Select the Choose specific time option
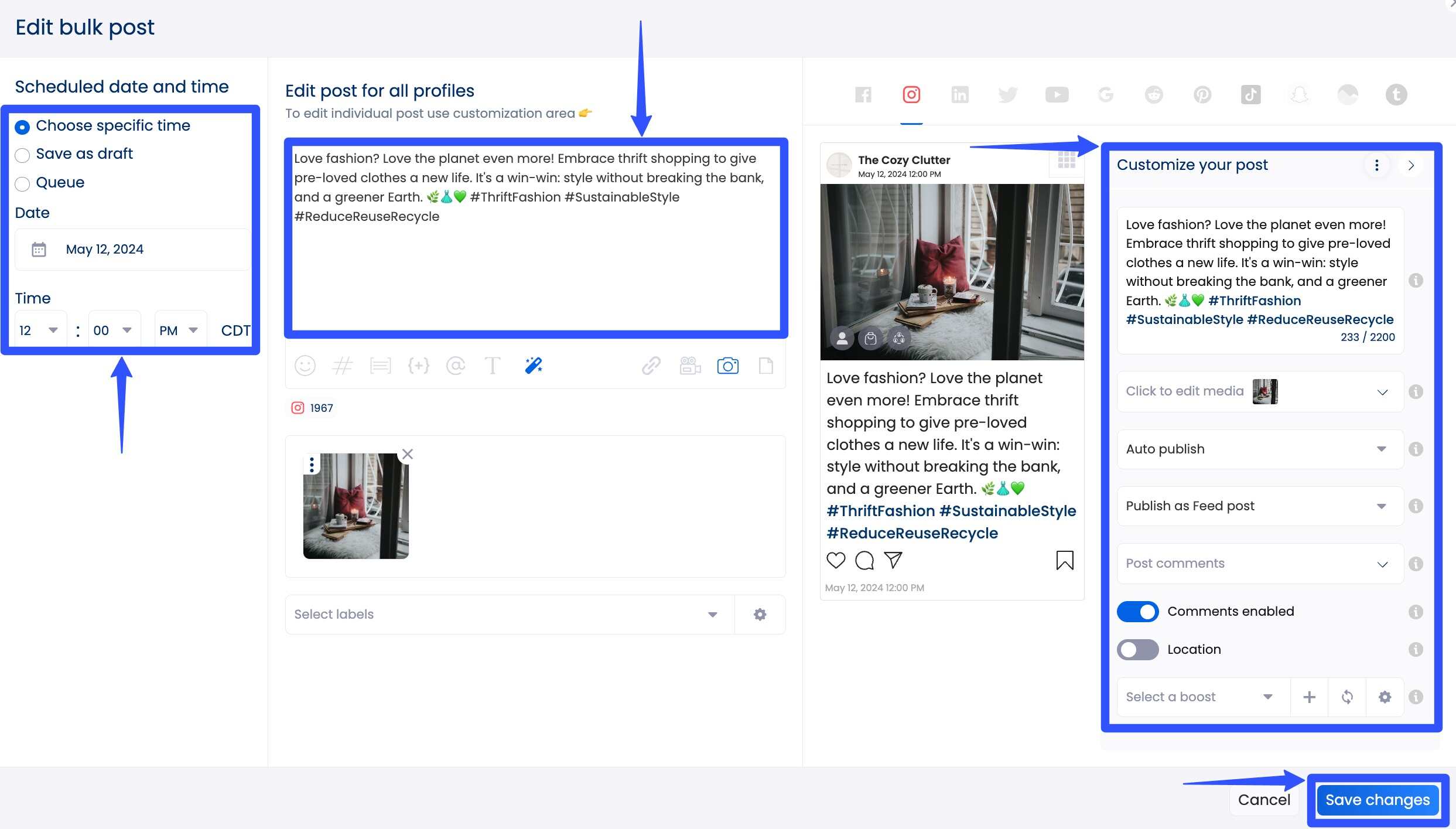Viewport: 1456px width, 829px height. [x=22, y=126]
